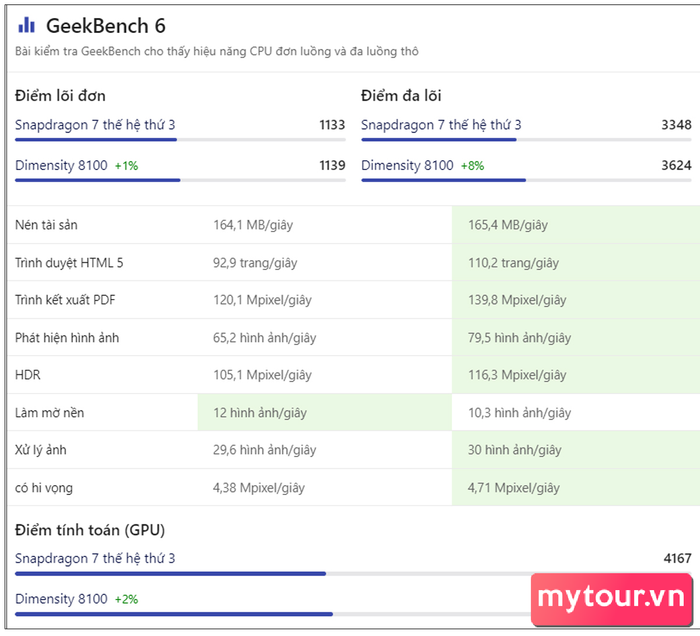Open Dimensity 8100 link under Điểm đa lõi
This screenshot has height=636, width=700.
pyautogui.click(x=407, y=165)
